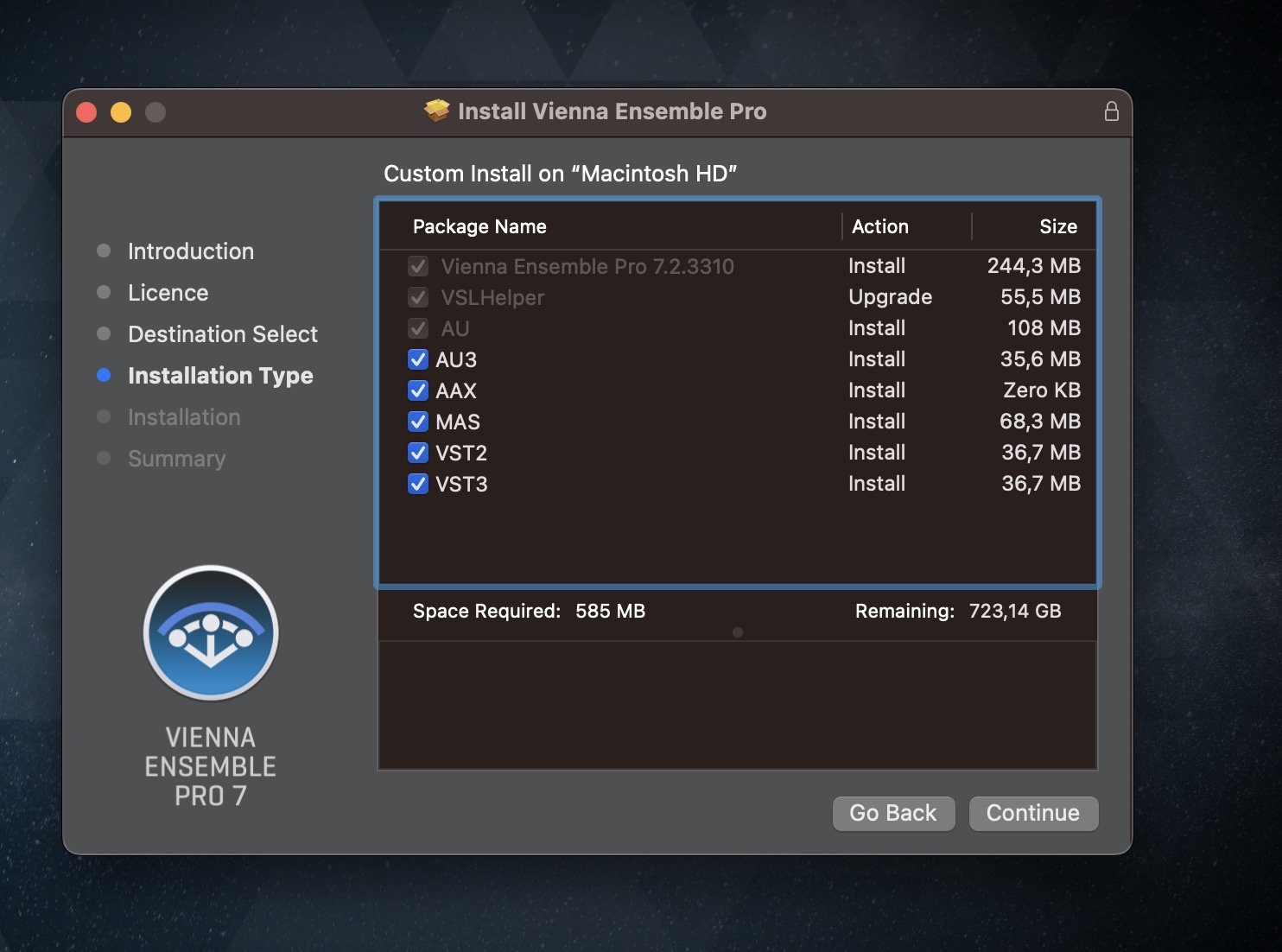Select the VST2 package name
This screenshot has height=952, width=1282.
461,453
